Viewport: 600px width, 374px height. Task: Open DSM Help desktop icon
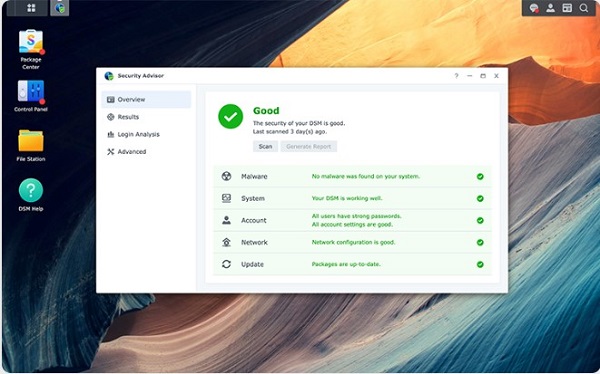[31, 195]
